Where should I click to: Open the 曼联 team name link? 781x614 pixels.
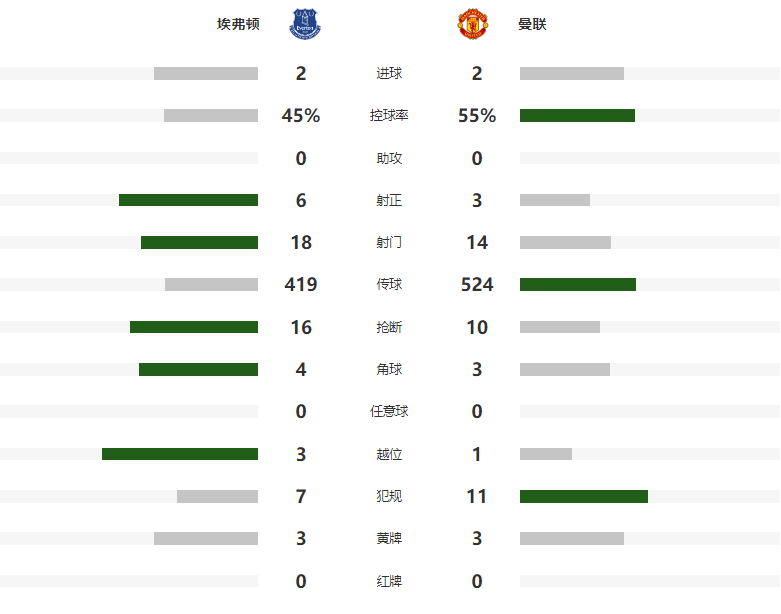[x=532, y=24]
